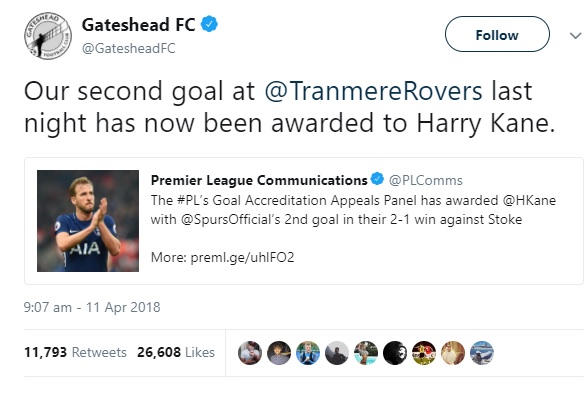585x393 pixels.
Task: Open the Harry Kane photo thumbnail
Action: tap(88, 221)
